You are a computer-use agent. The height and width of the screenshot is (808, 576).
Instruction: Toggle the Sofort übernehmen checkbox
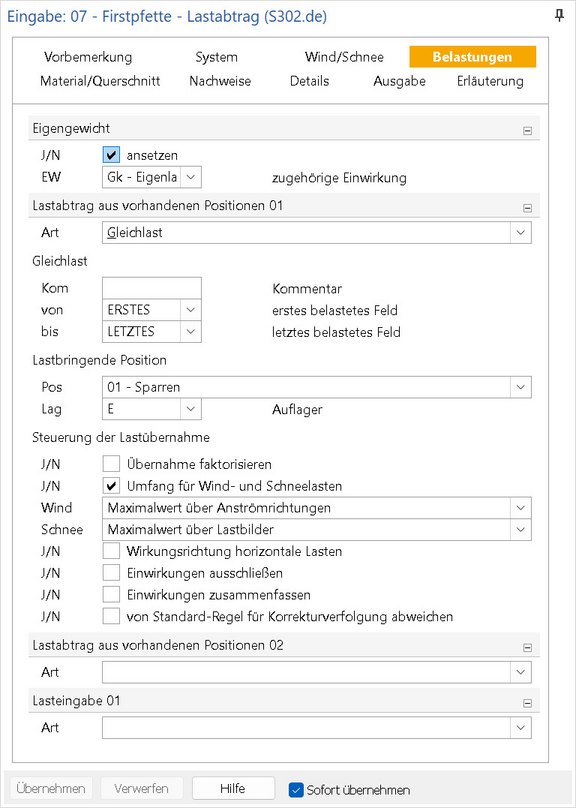[296, 789]
